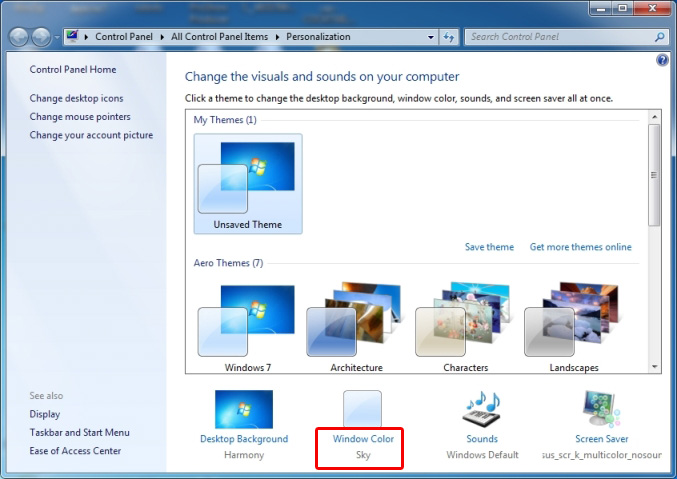The image size is (677, 479).
Task: Open Ease of Access Center link
Action: coord(75,451)
